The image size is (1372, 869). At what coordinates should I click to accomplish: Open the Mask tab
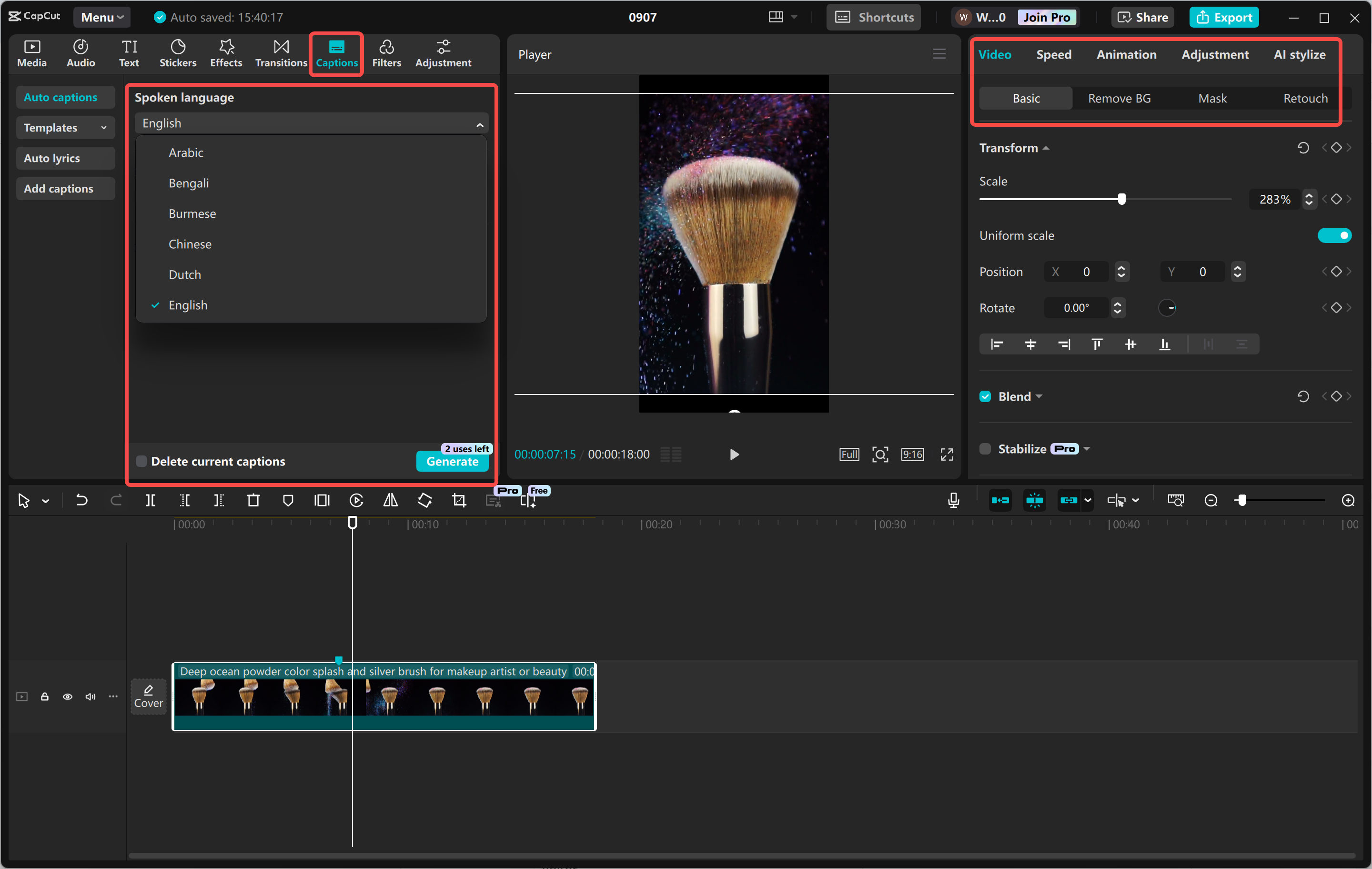1212,99
